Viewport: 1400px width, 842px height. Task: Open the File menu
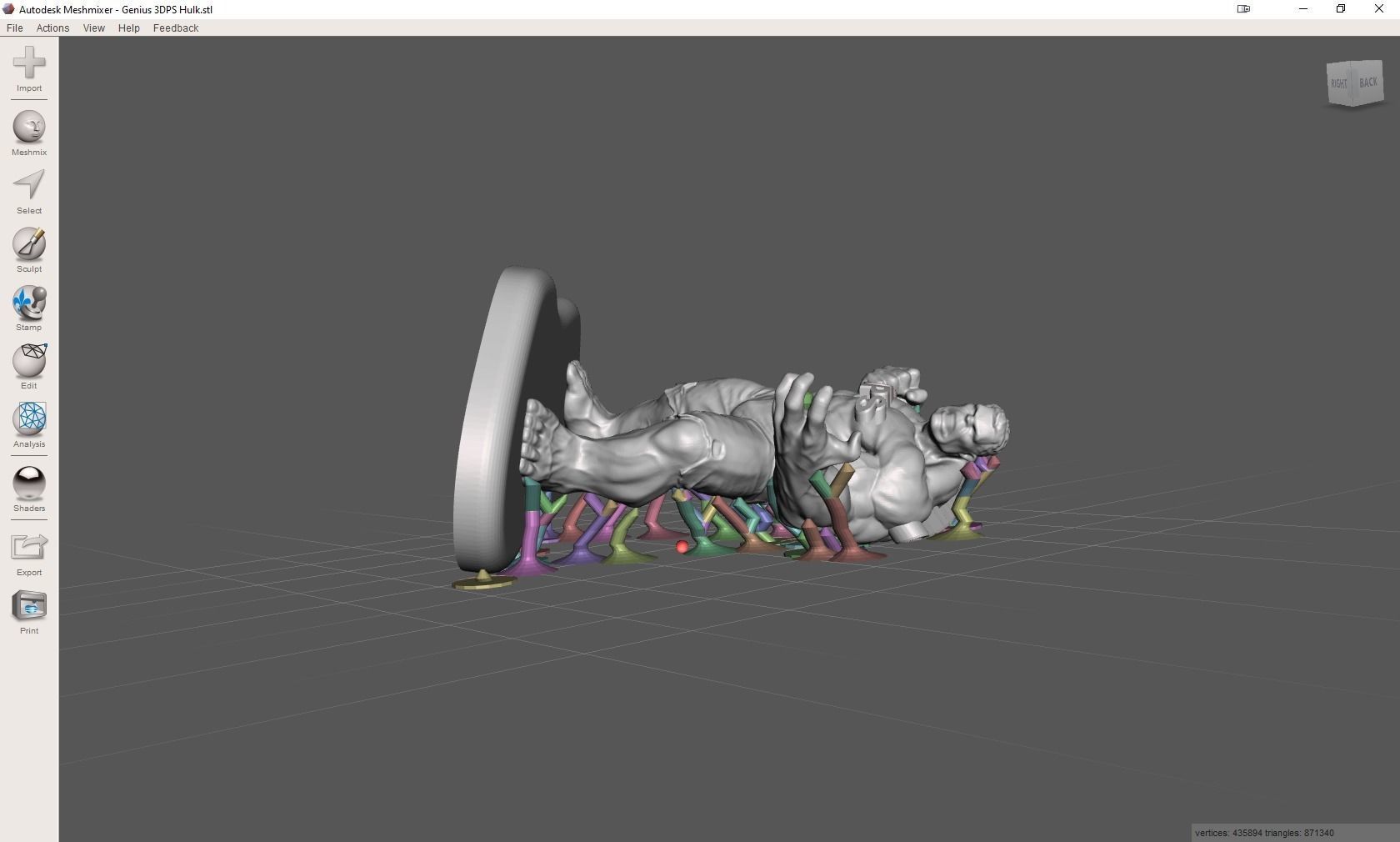(14, 28)
